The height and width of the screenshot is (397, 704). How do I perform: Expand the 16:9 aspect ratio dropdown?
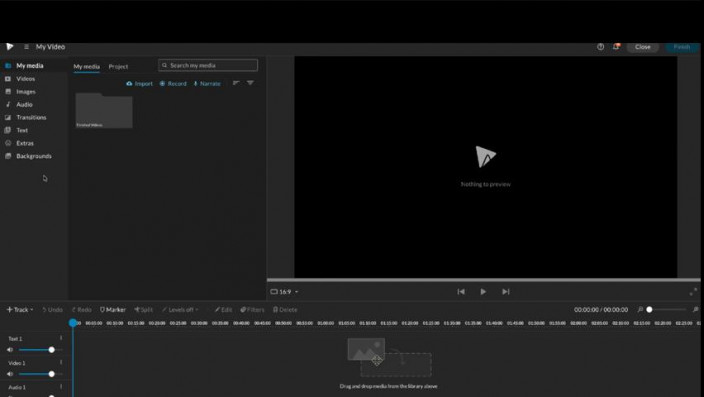pyautogui.click(x=284, y=292)
